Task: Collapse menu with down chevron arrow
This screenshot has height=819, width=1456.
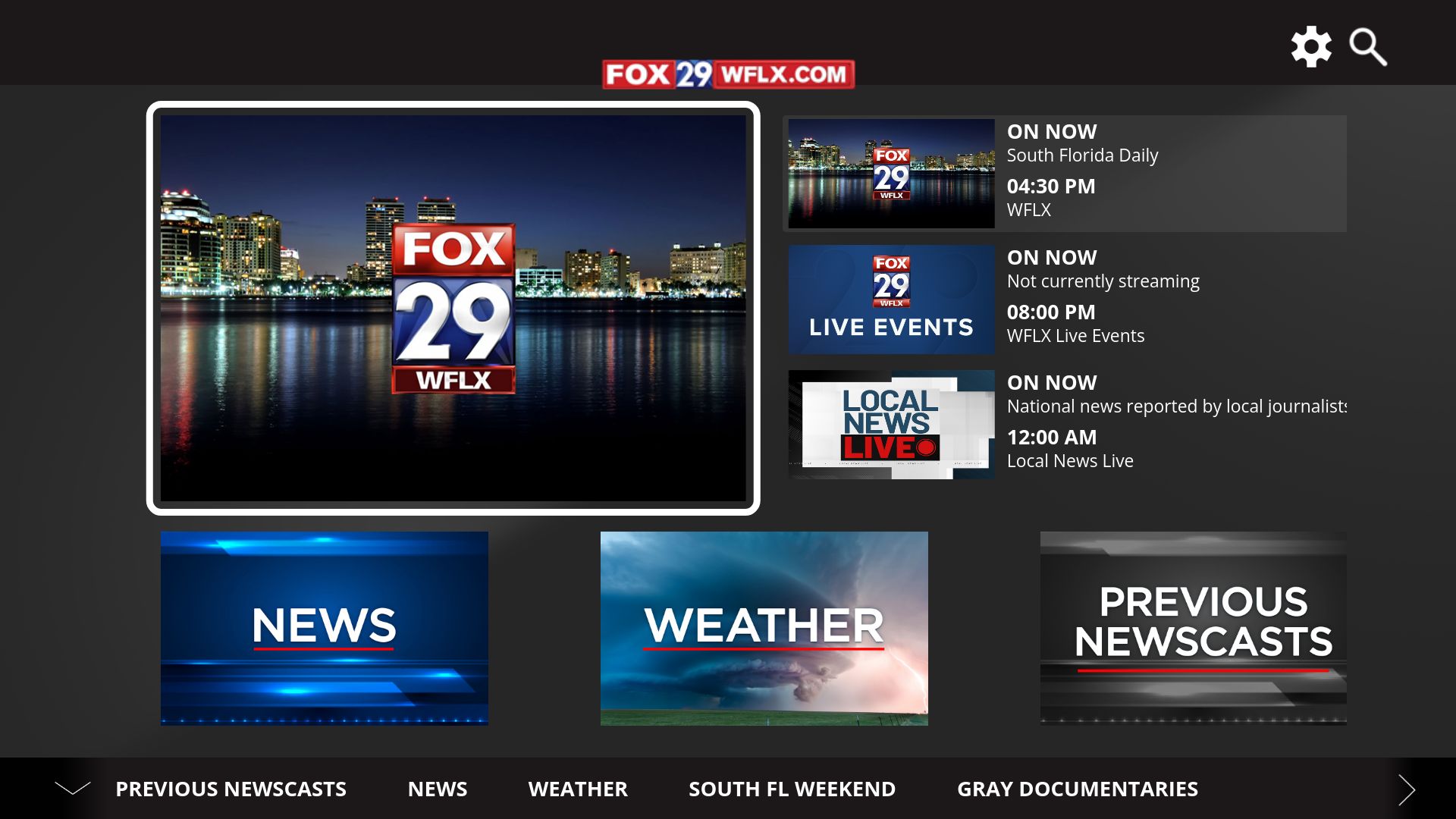Action: tap(73, 789)
